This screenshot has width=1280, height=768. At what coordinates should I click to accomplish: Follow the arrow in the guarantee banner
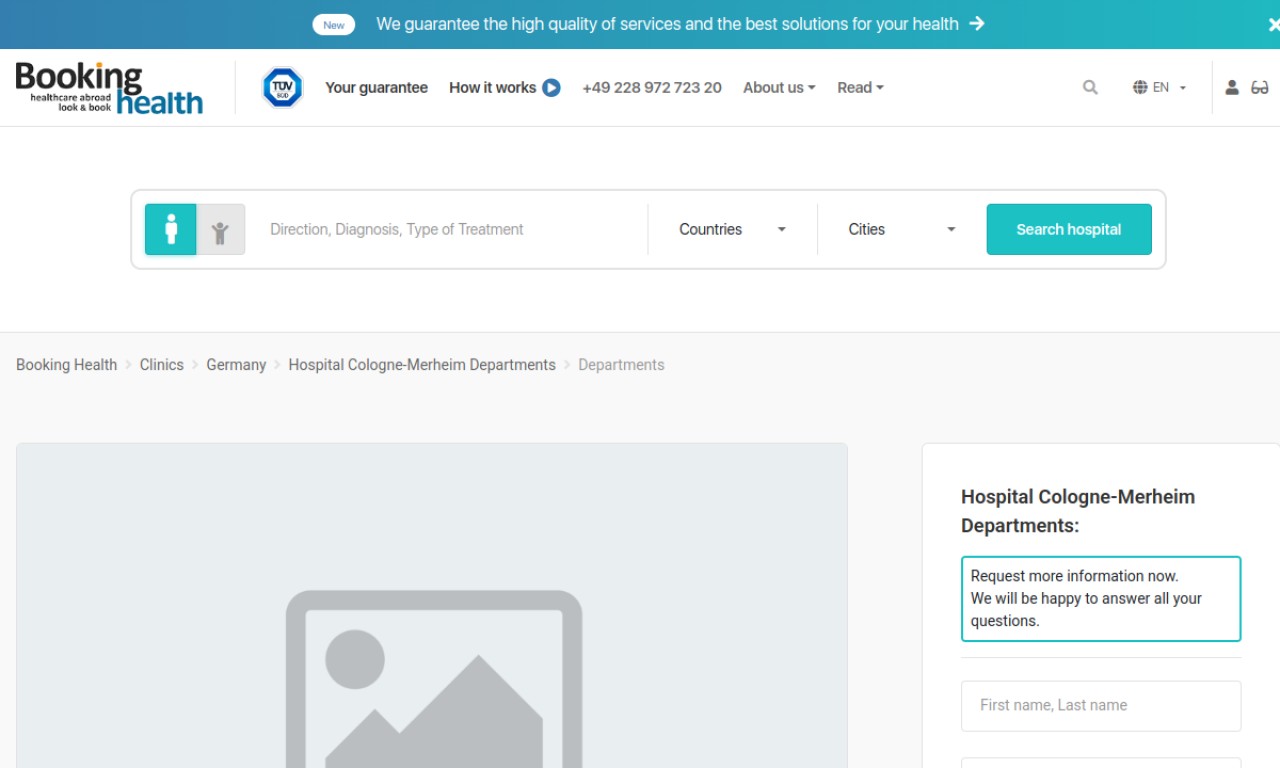coord(977,24)
